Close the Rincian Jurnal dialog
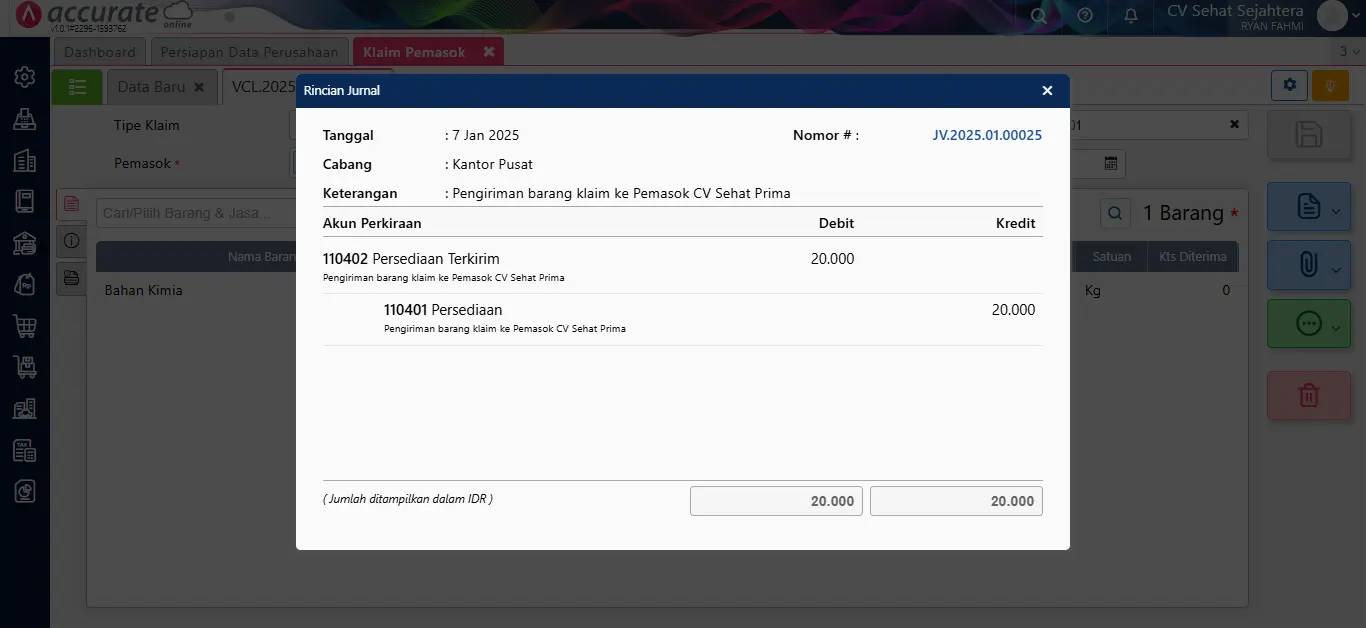Image resolution: width=1366 pixels, height=628 pixels. [1047, 91]
